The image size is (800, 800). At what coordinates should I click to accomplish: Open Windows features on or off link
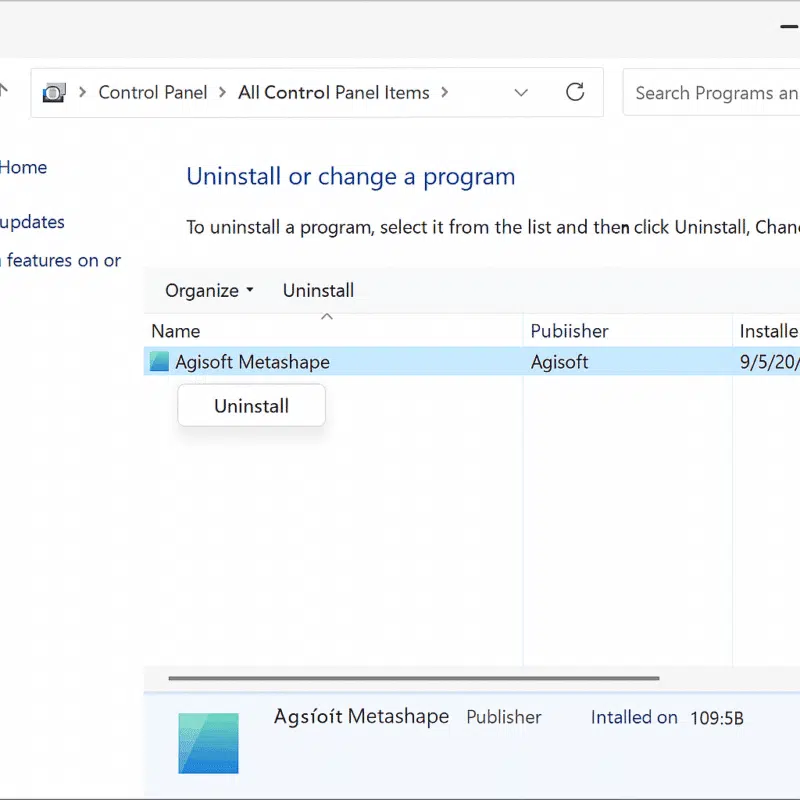pyautogui.click(x=62, y=261)
